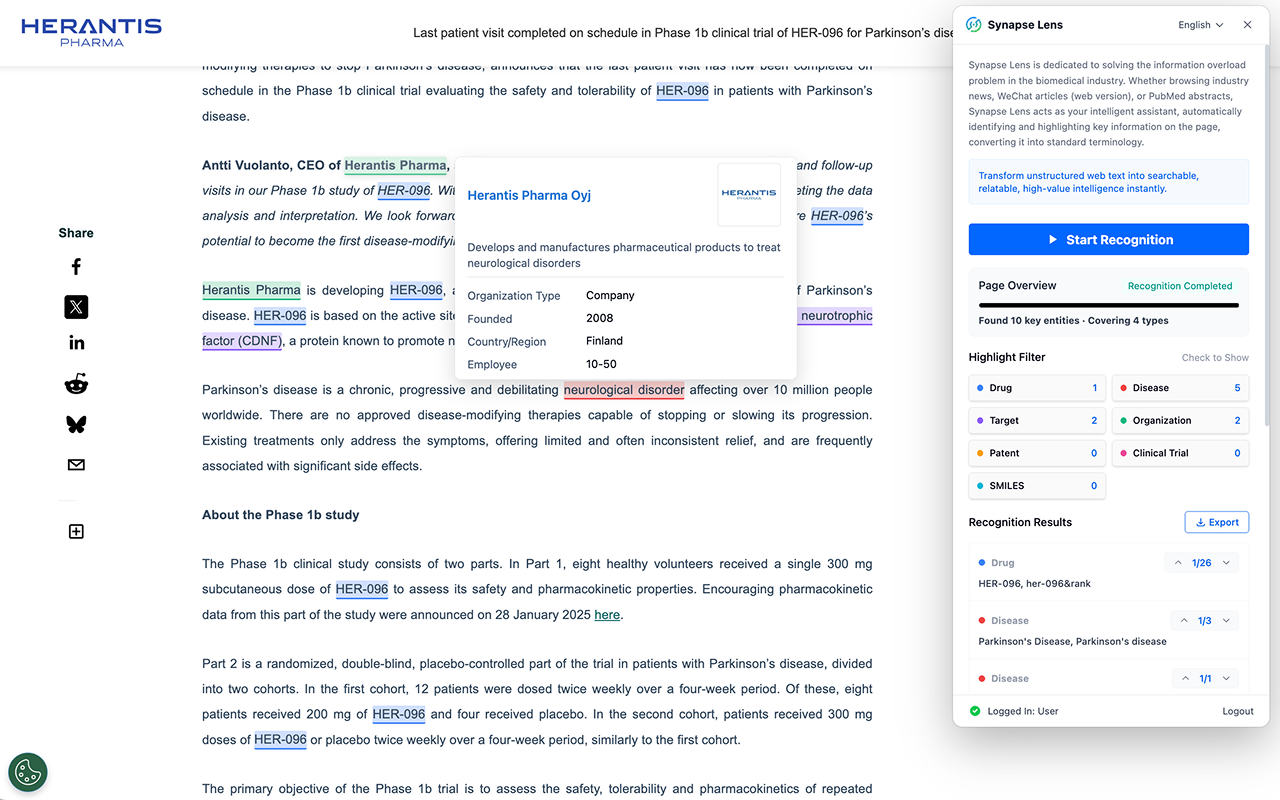Log out of Synapse Lens
The width and height of the screenshot is (1280, 800).
click(1237, 711)
